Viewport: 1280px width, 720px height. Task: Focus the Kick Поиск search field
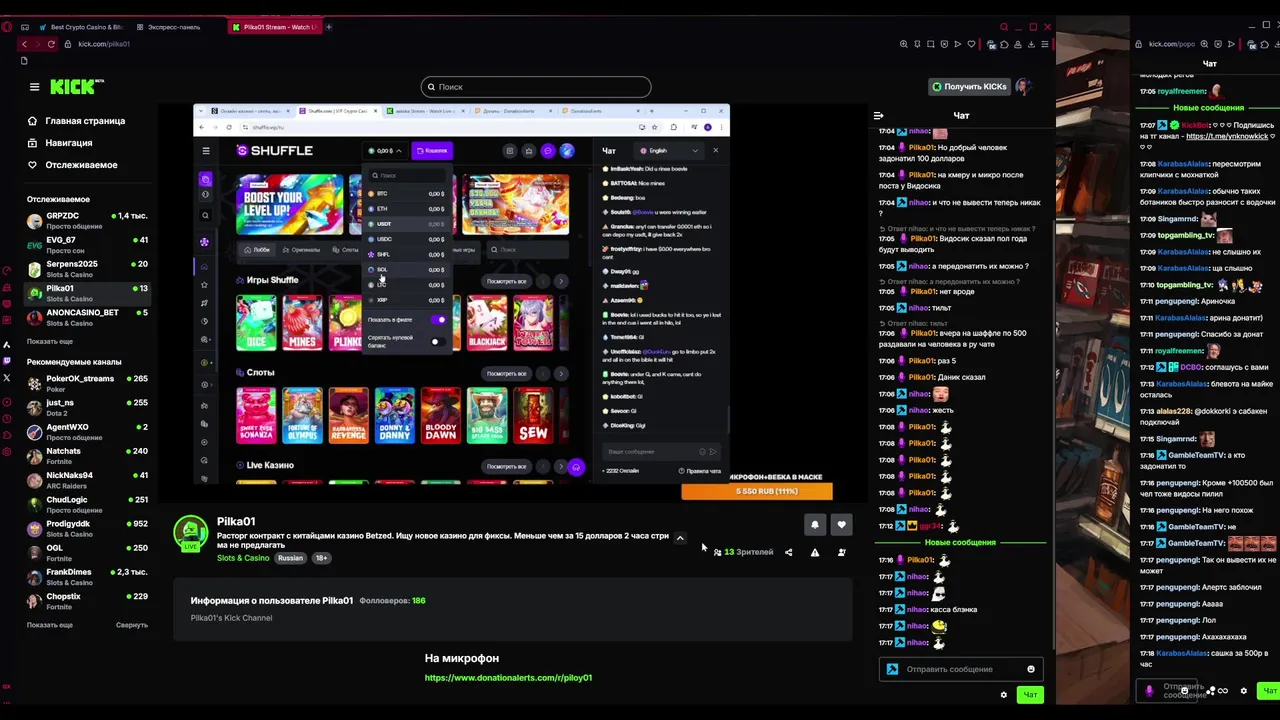pyautogui.click(x=536, y=87)
